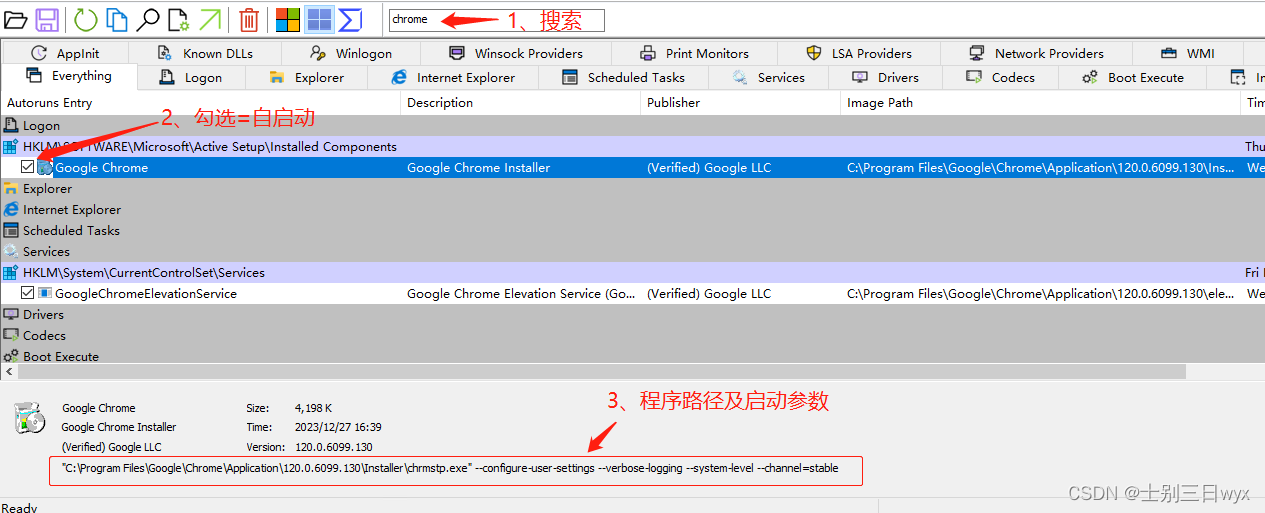Delete selected entry with red trash icon
1265x513 pixels.
(x=249, y=19)
